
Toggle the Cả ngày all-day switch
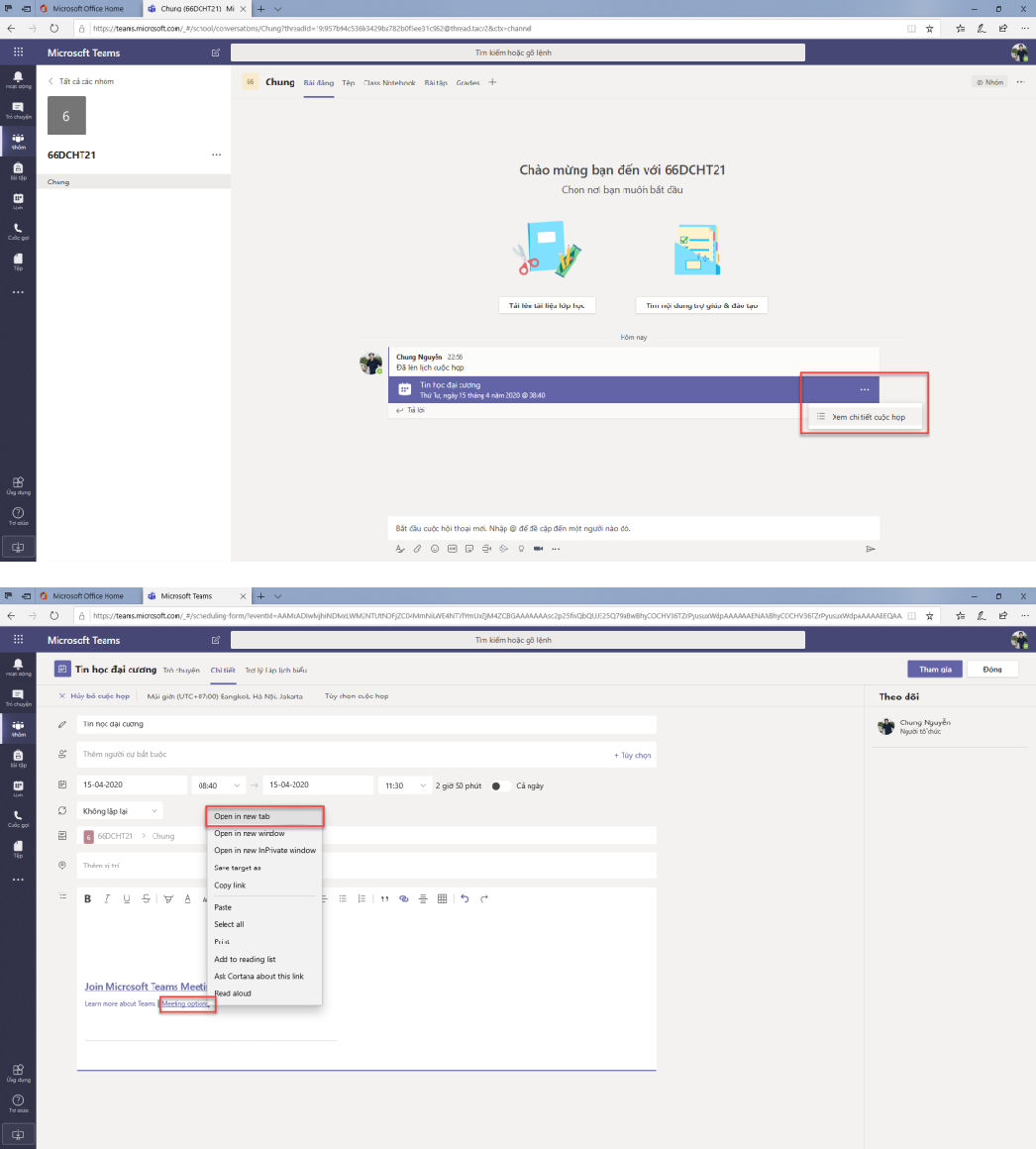[500, 785]
